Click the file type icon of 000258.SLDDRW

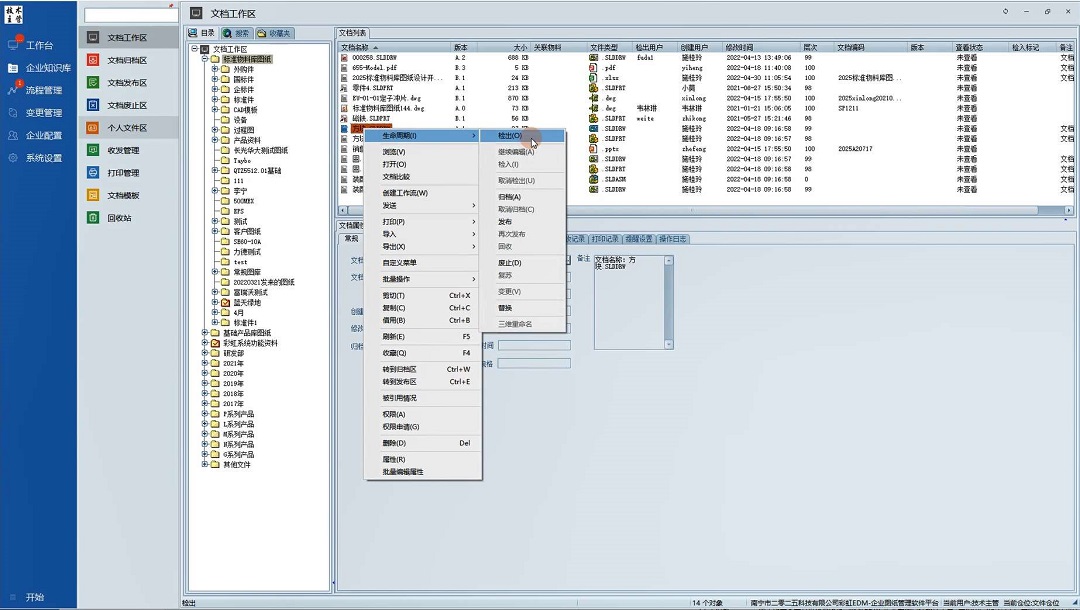pyautogui.click(x=593, y=58)
